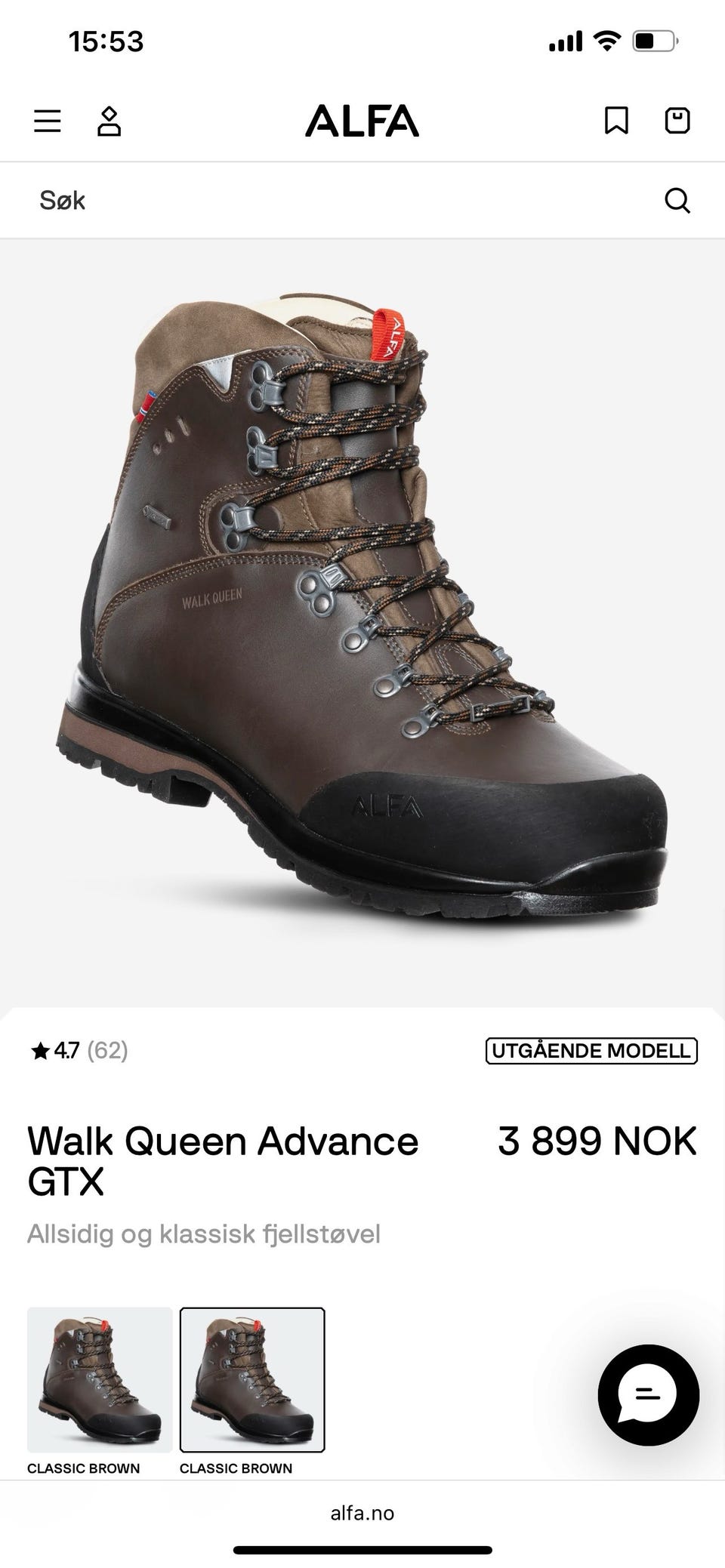
Task: Tap the Walk Queen Advance GTX title
Action: tap(223, 1161)
